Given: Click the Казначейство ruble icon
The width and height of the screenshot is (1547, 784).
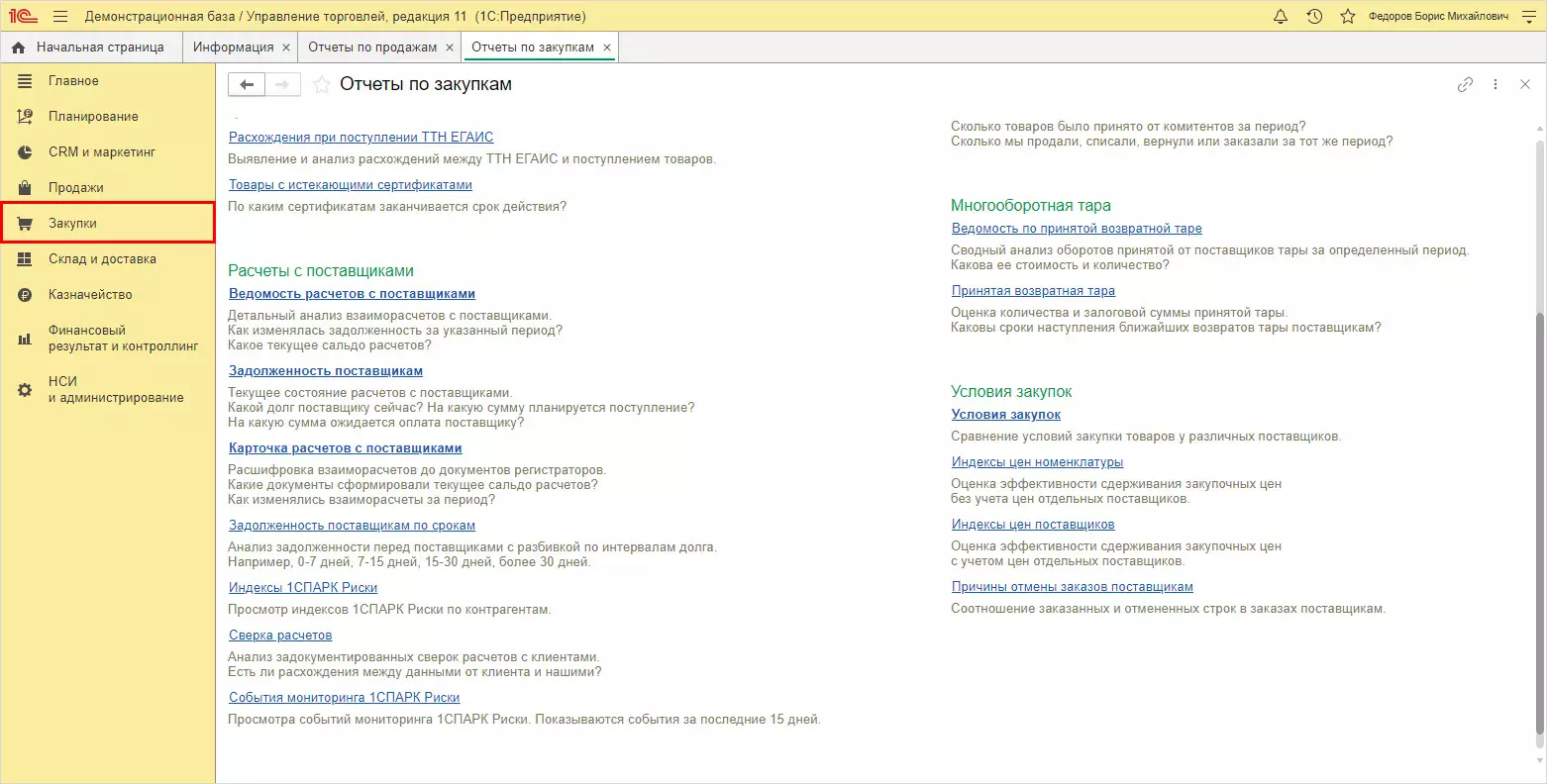Looking at the screenshot, I should (25, 295).
